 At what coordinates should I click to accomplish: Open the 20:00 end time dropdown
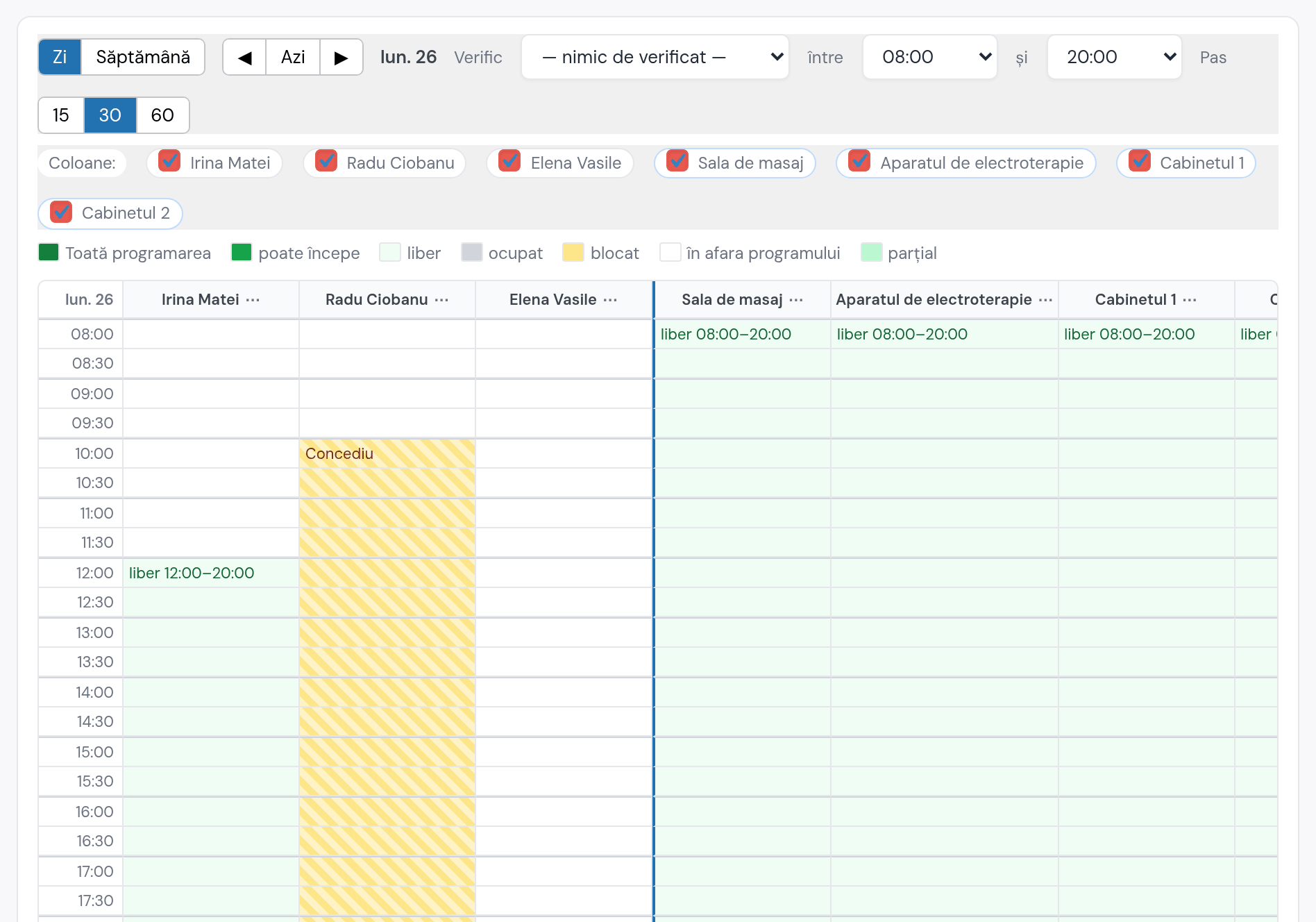click(1115, 57)
